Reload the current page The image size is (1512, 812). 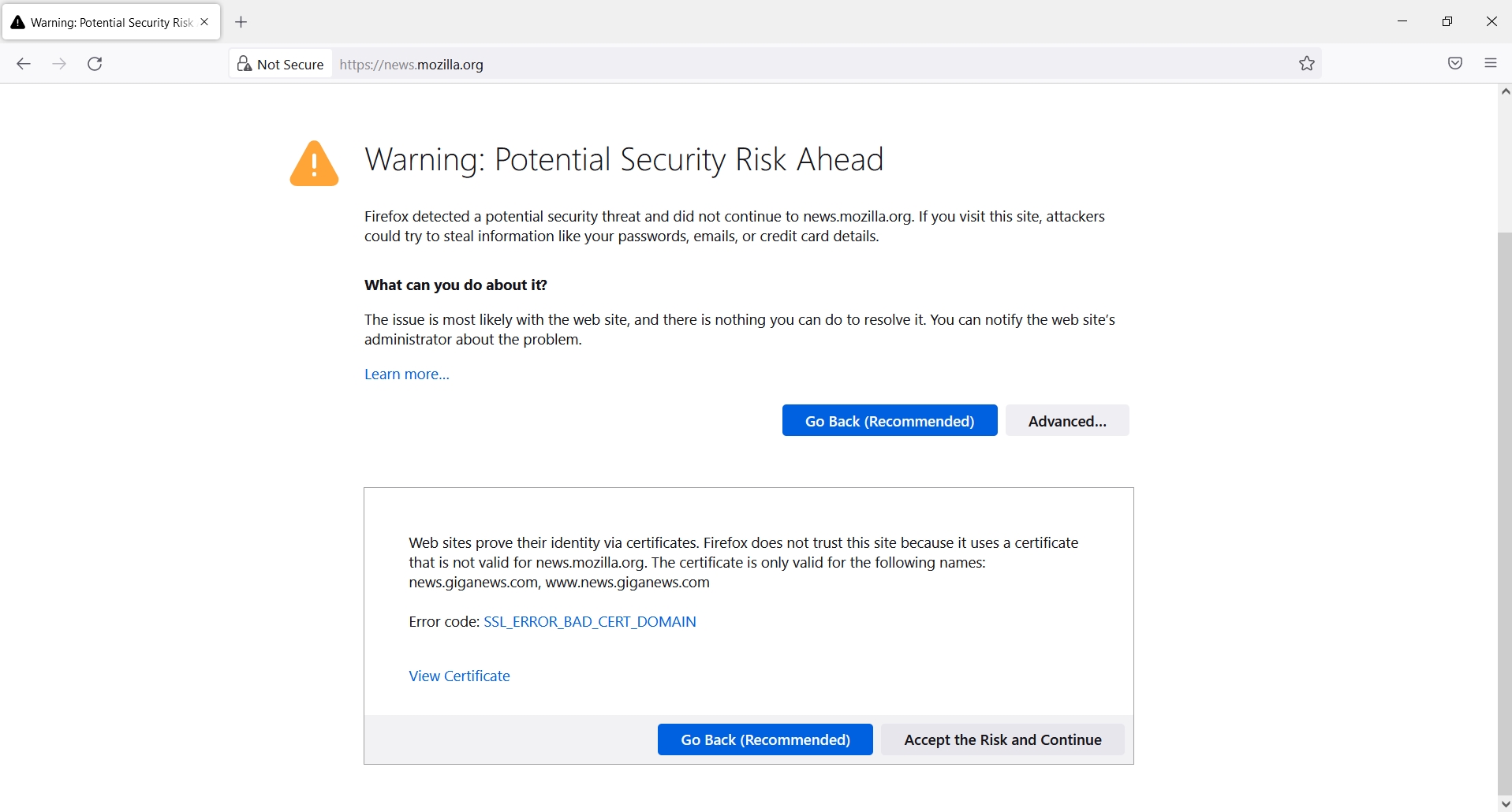click(x=94, y=64)
